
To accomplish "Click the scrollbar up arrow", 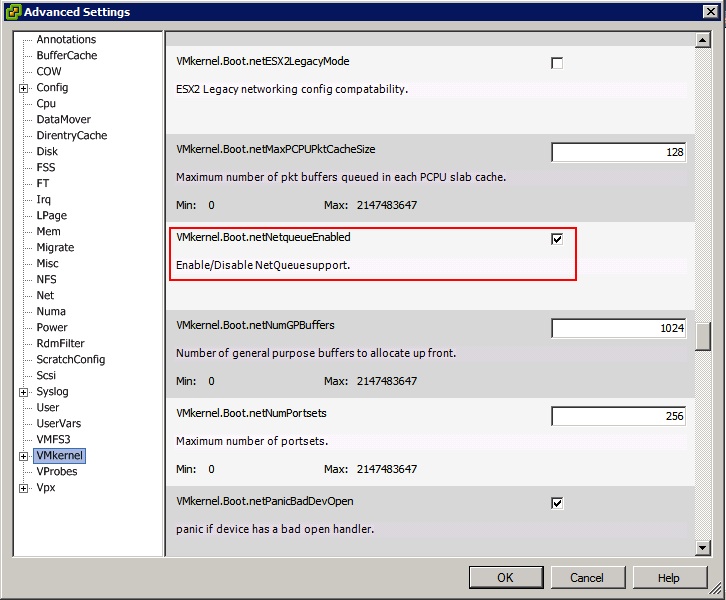I will point(702,40).
